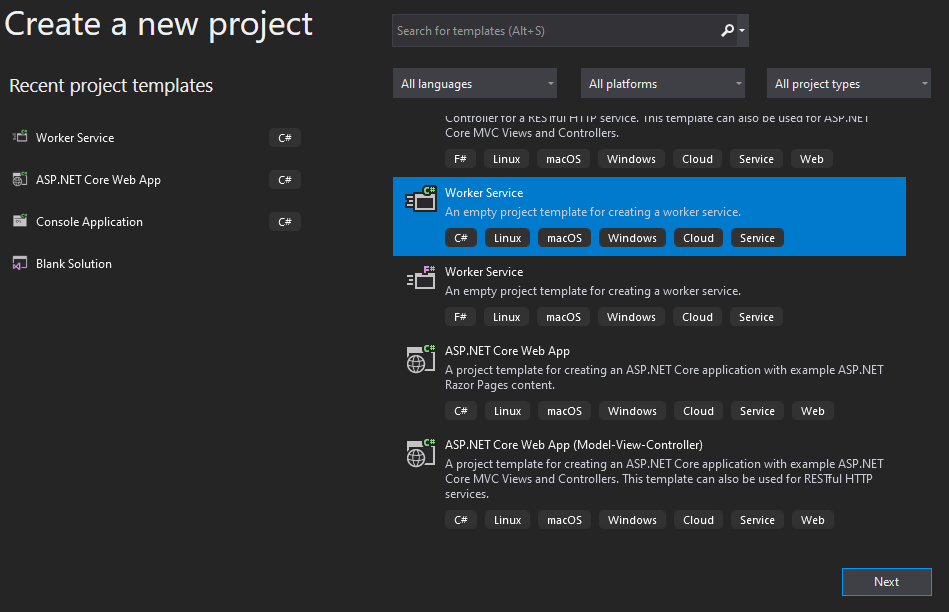Click the Worker Service icon in recent templates
This screenshot has height=612, width=949.
(x=18, y=137)
